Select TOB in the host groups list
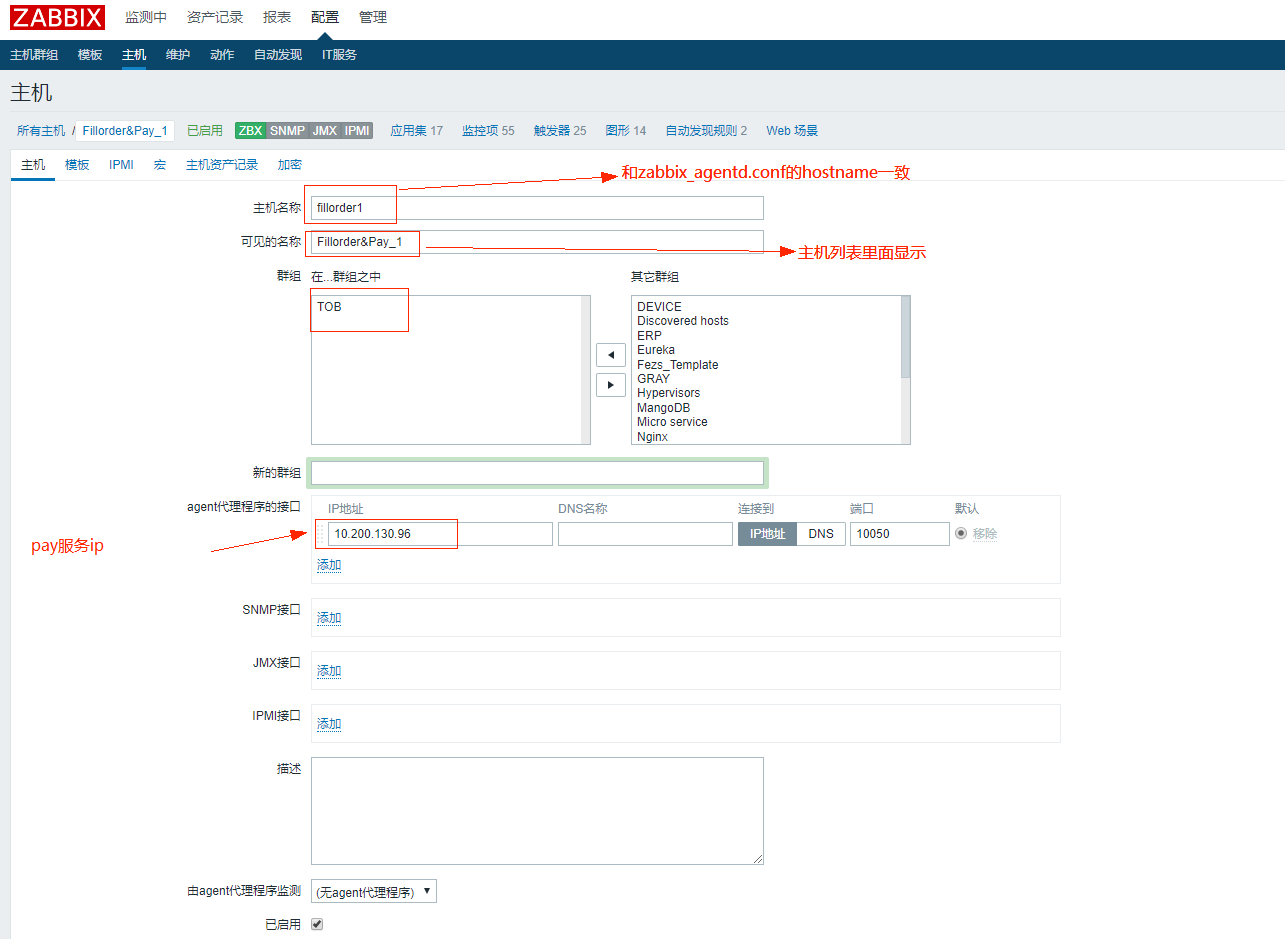The height and width of the screenshot is (939, 1285). [x=329, y=307]
